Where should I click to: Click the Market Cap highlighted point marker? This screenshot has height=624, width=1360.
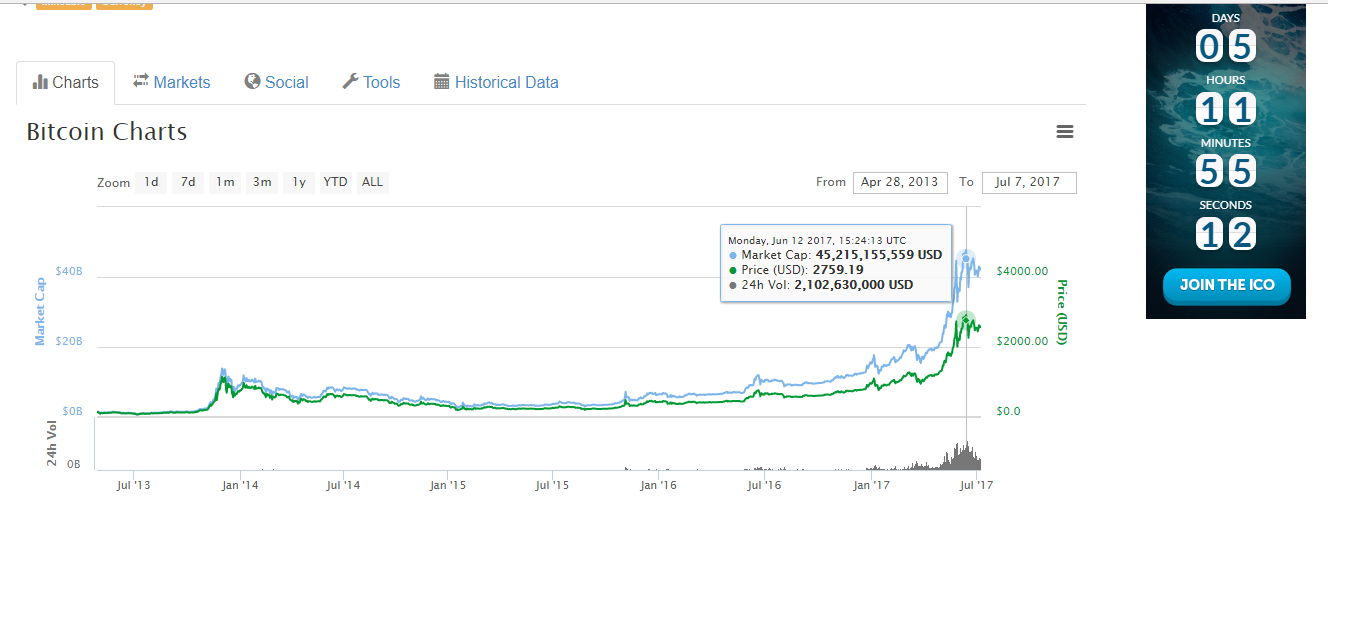click(x=966, y=259)
